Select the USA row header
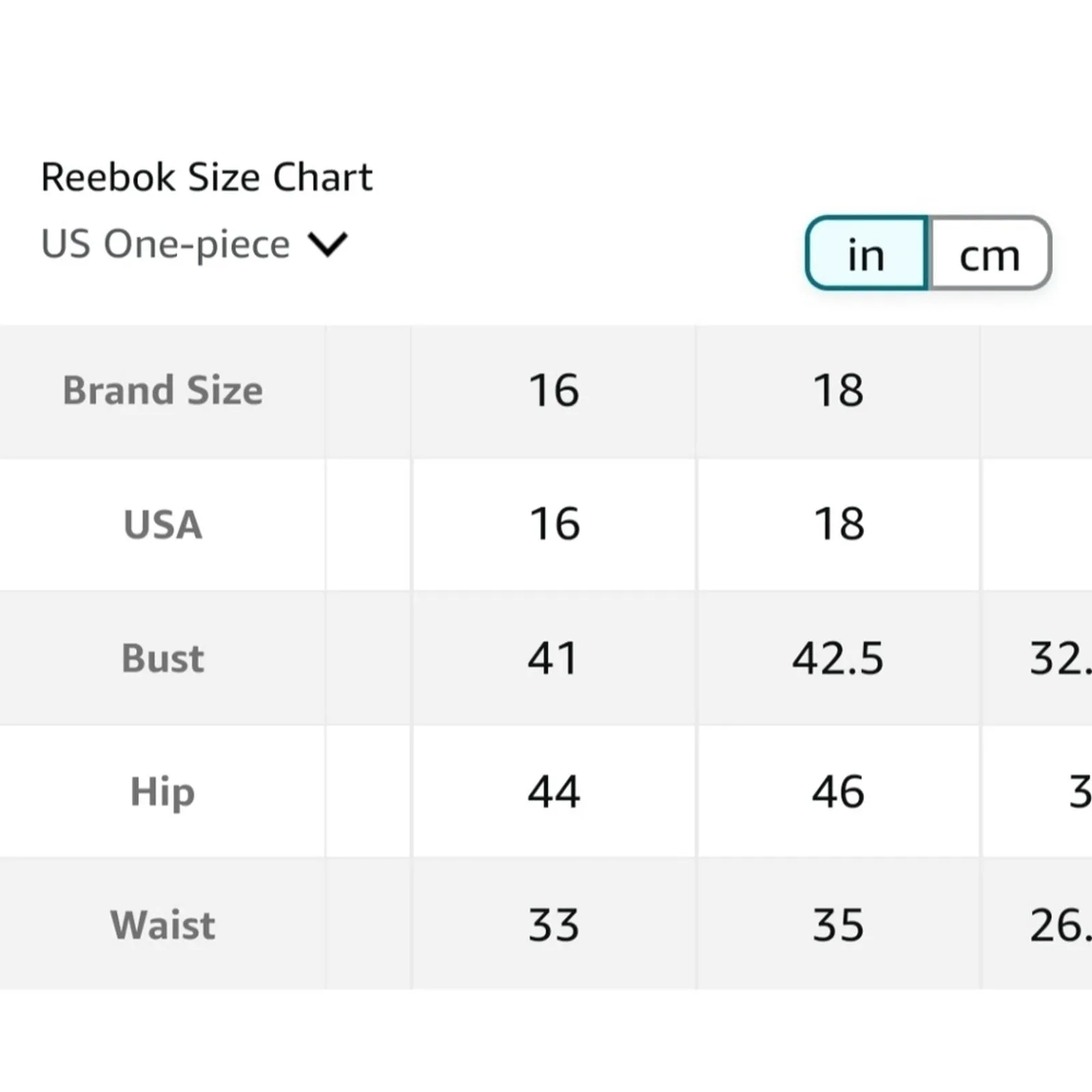The width and height of the screenshot is (1092, 1092). [x=162, y=524]
